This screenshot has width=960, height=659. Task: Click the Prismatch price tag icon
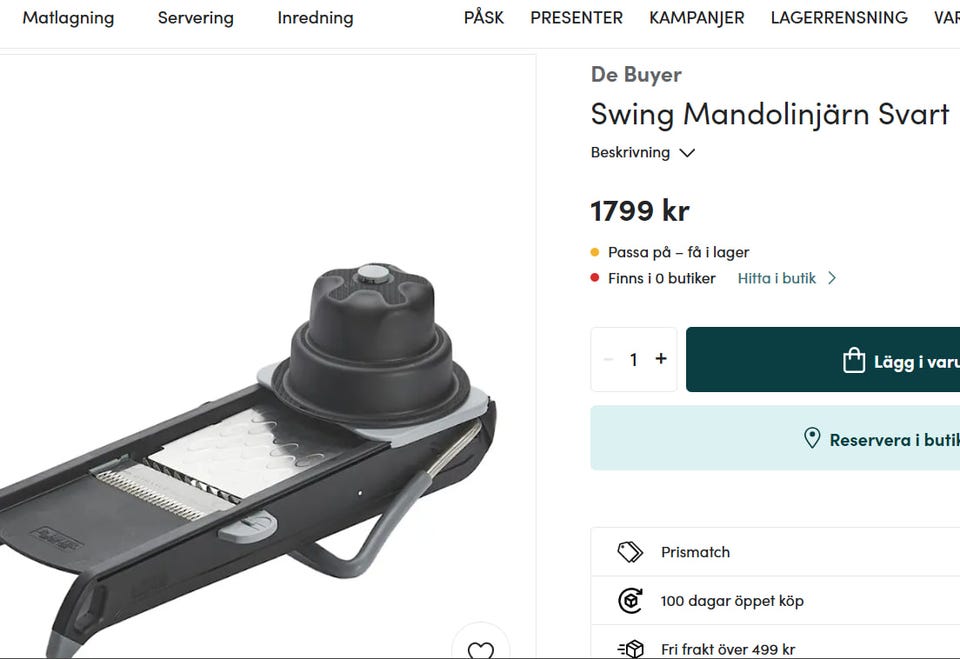coord(630,552)
